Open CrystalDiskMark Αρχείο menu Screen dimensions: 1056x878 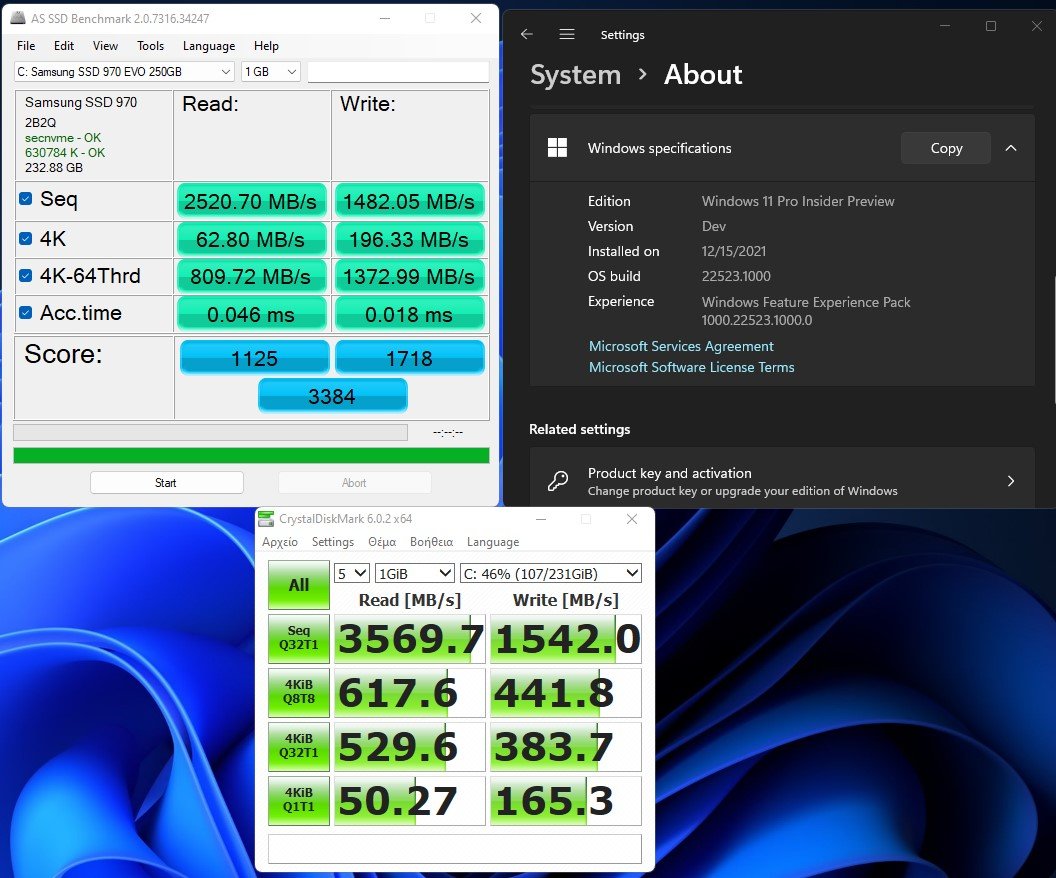[x=279, y=542]
